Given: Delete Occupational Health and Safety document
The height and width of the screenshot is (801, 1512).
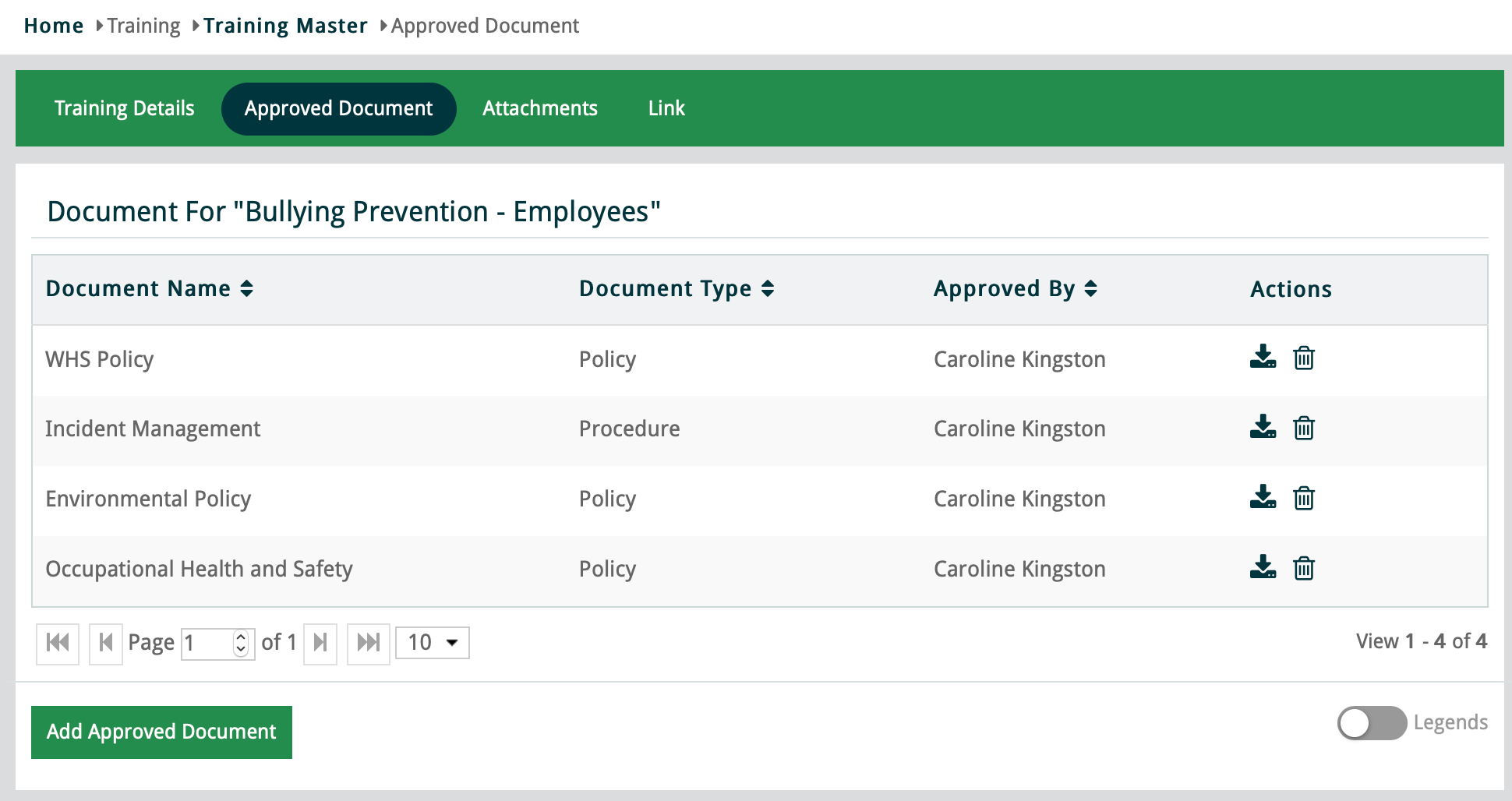Looking at the screenshot, I should (x=1304, y=569).
